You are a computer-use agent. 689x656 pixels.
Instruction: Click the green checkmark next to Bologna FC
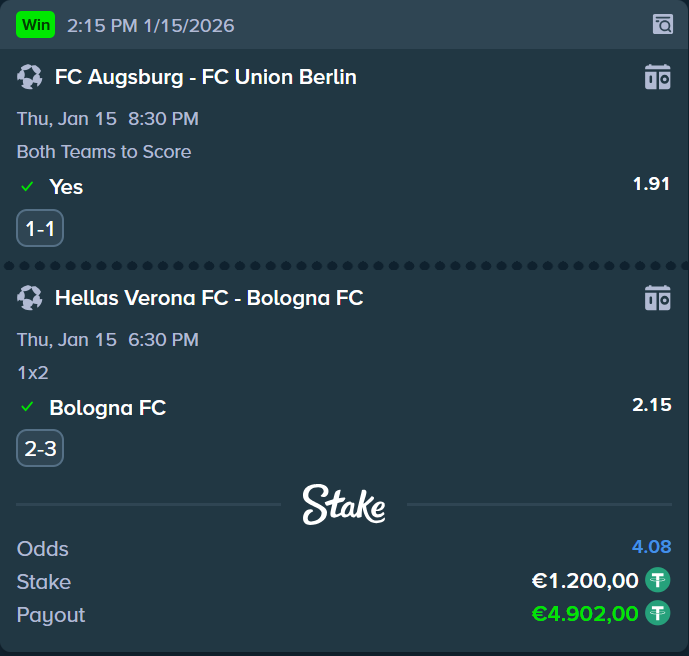(27, 407)
